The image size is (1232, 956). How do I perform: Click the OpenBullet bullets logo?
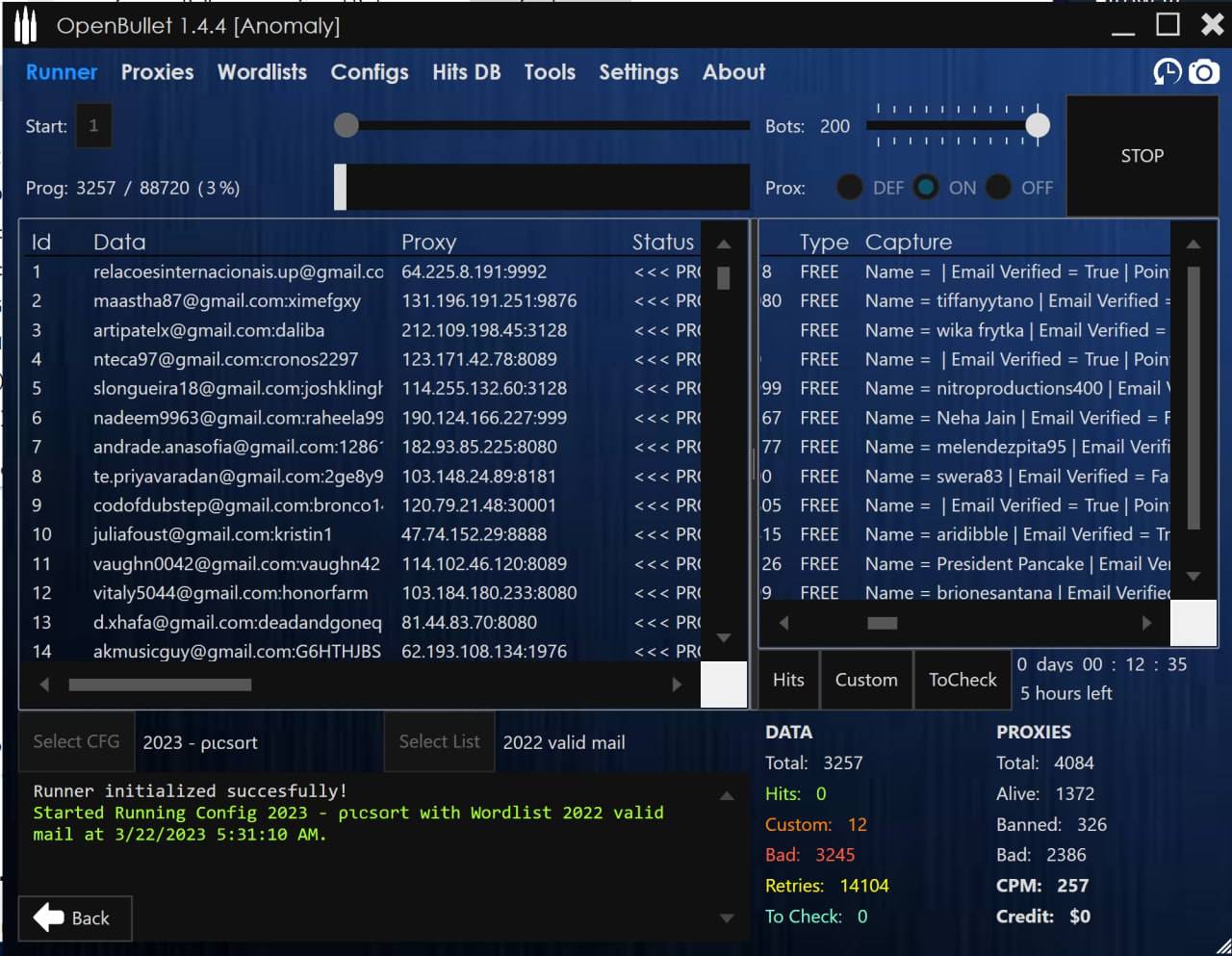(x=26, y=26)
